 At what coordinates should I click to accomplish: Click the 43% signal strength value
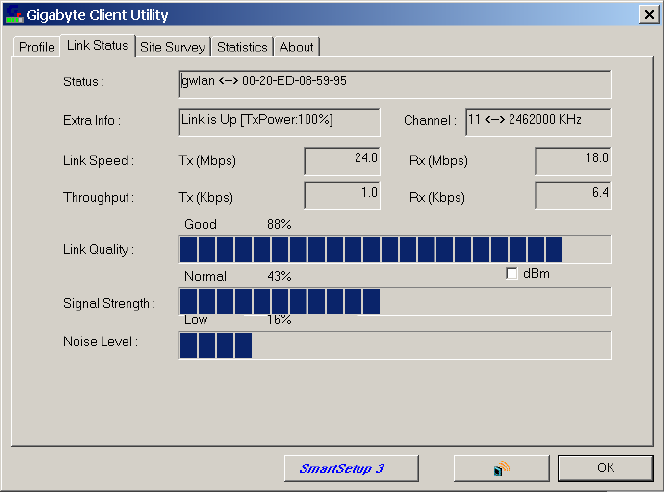(x=279, y=276)
